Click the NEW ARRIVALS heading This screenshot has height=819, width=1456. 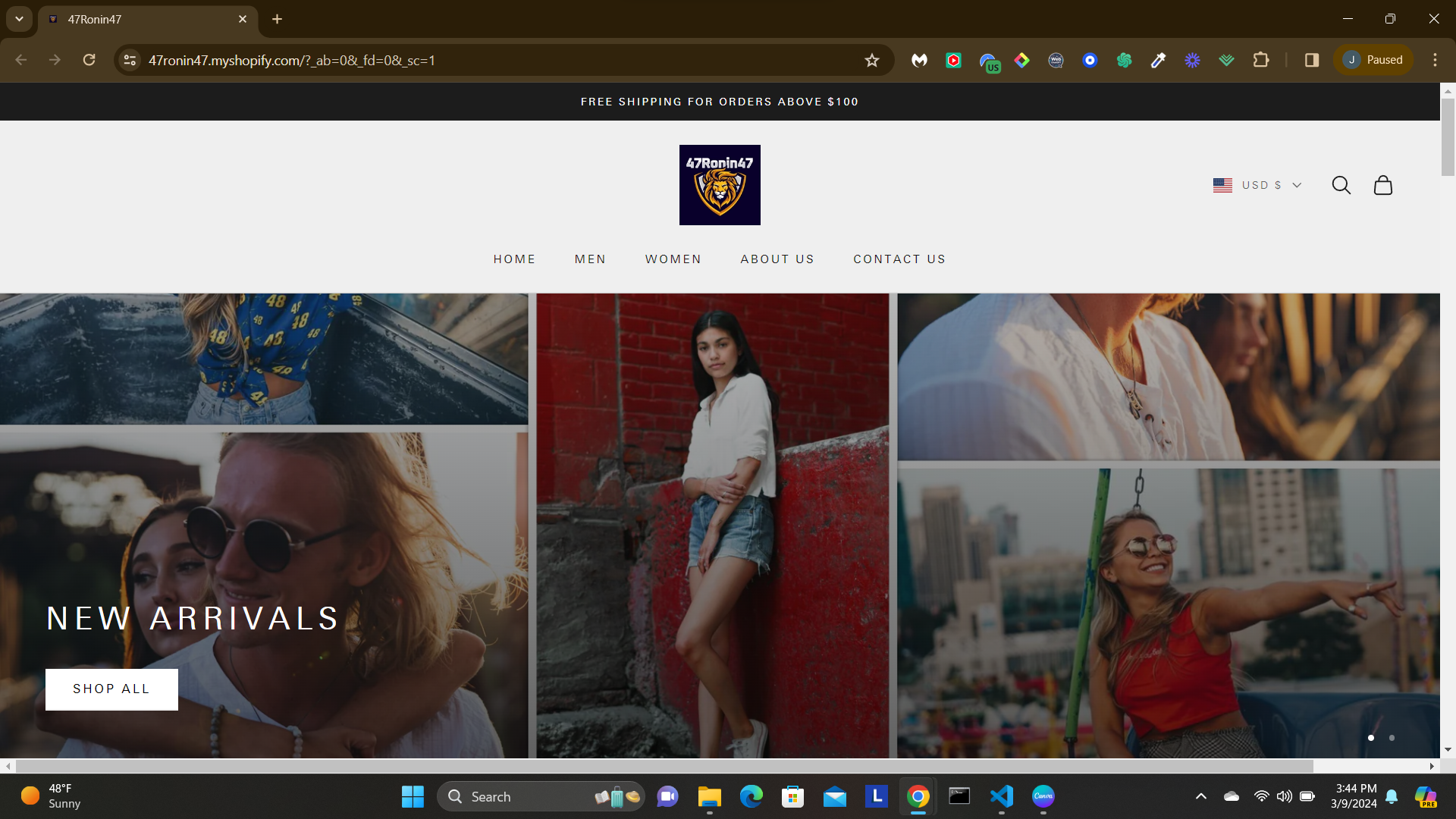193,619
